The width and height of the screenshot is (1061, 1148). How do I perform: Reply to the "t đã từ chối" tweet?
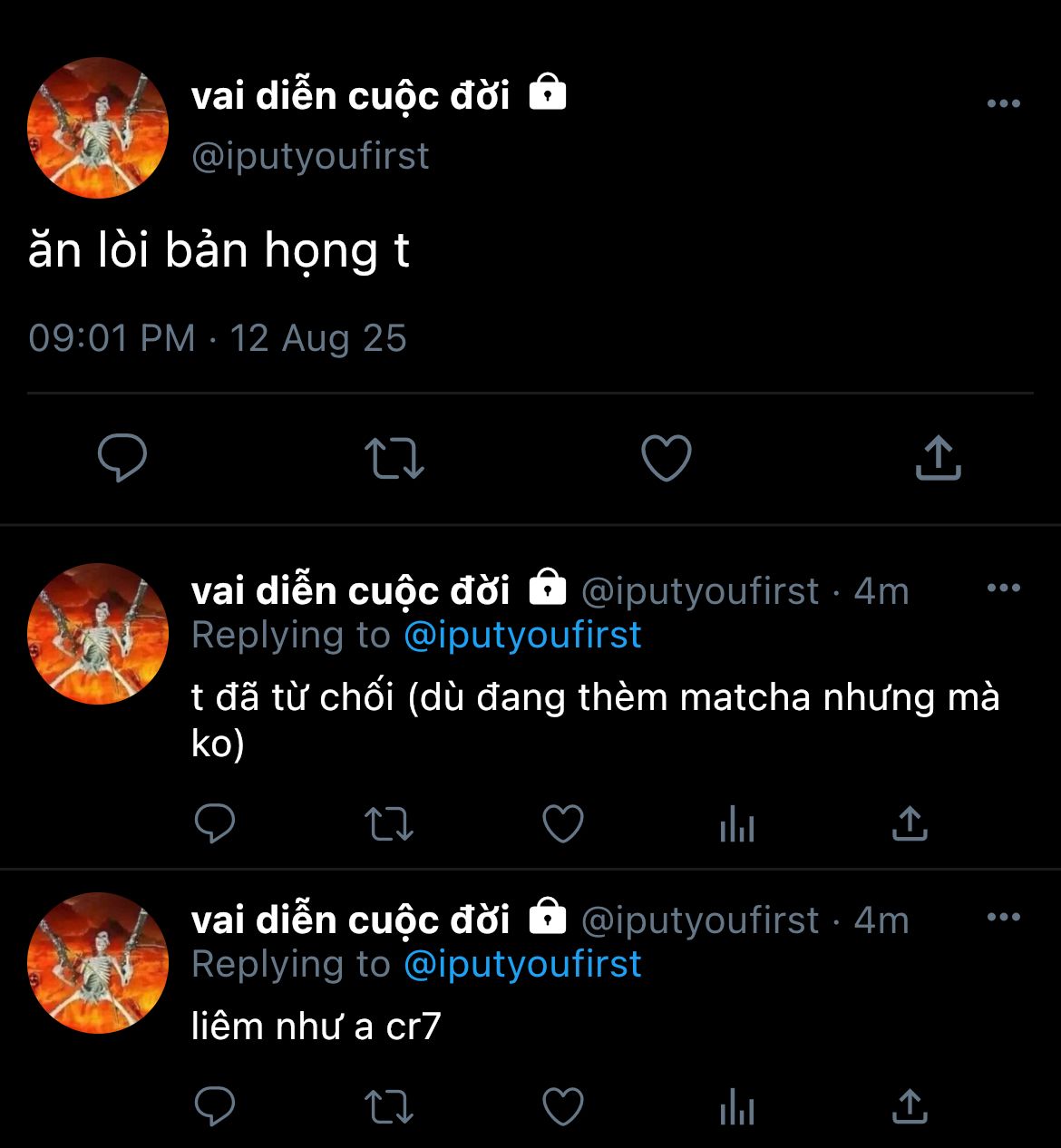point(215,823)
